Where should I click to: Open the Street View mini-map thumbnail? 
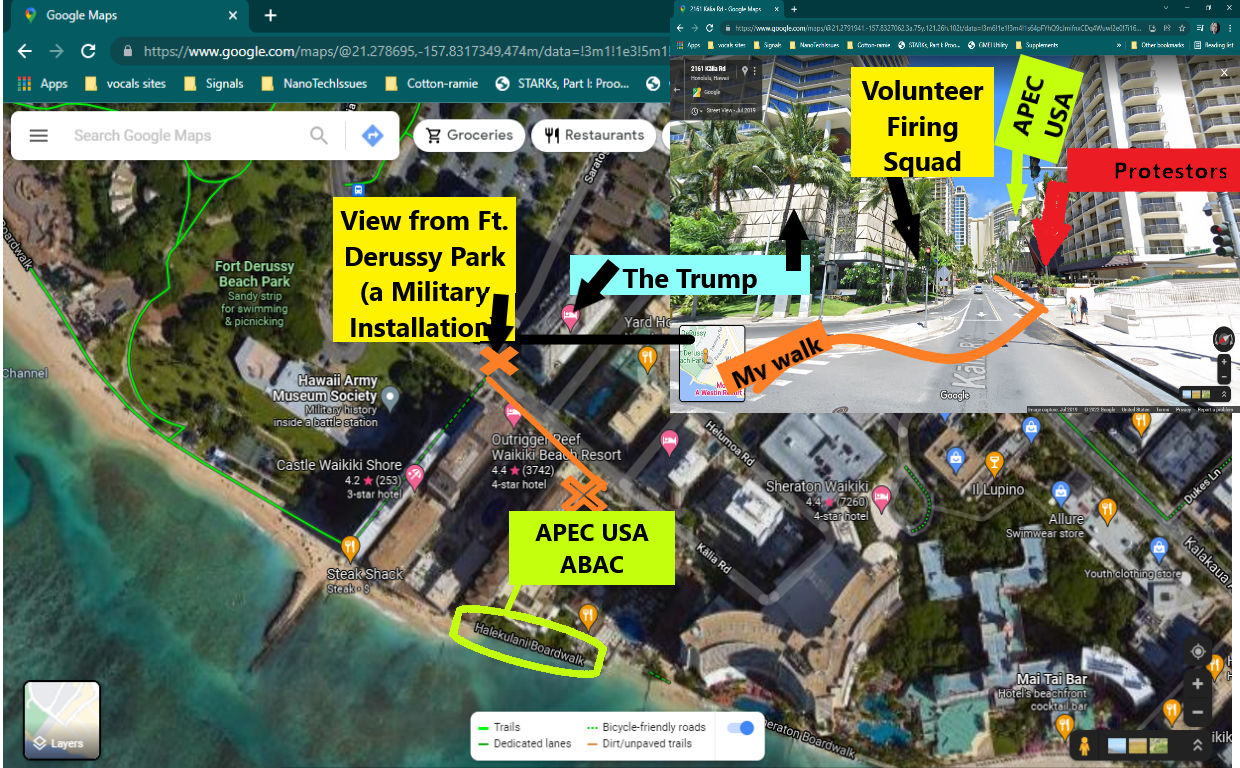[x=712, y=361]
